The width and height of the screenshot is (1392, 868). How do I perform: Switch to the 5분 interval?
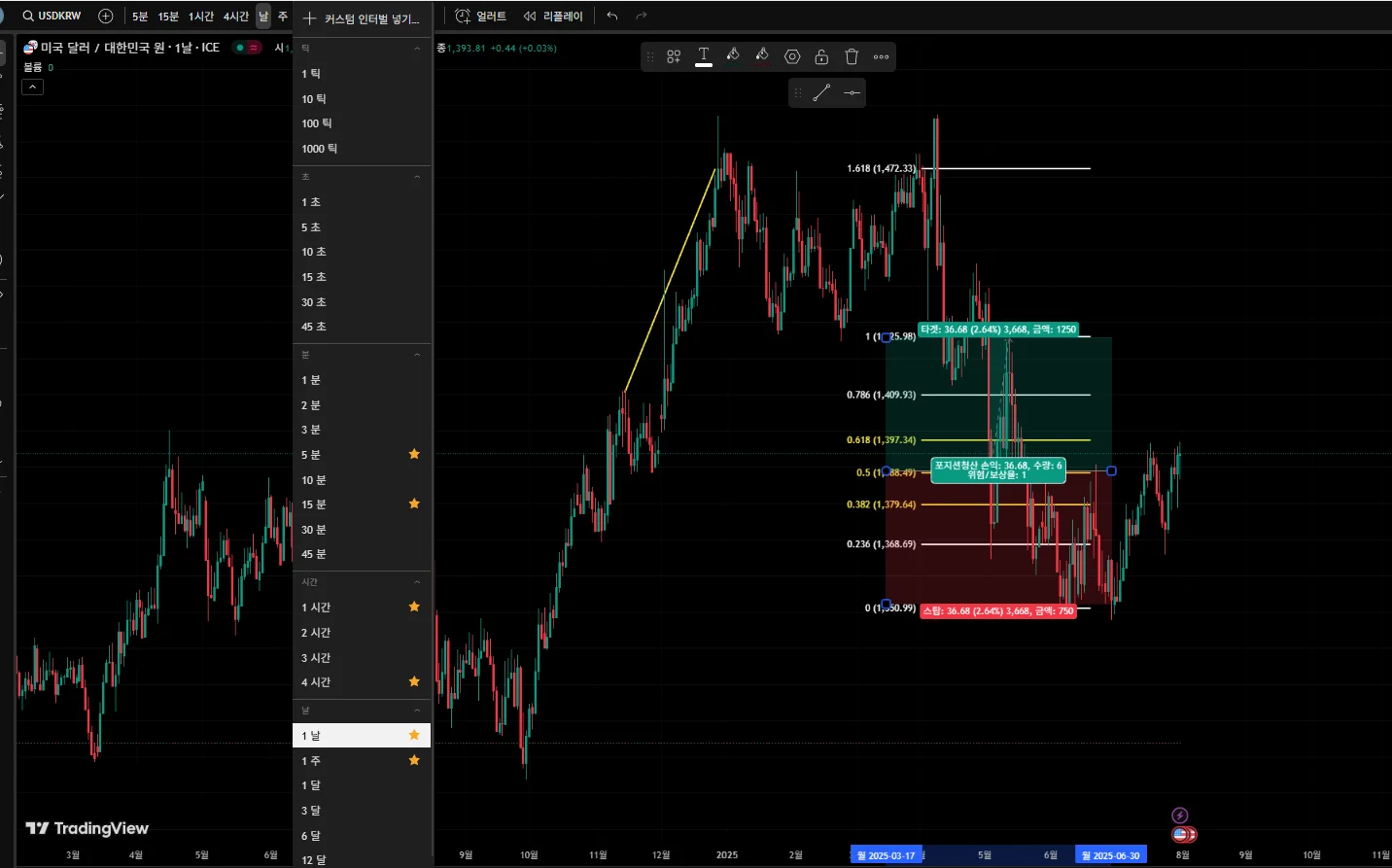click(140, 17)
